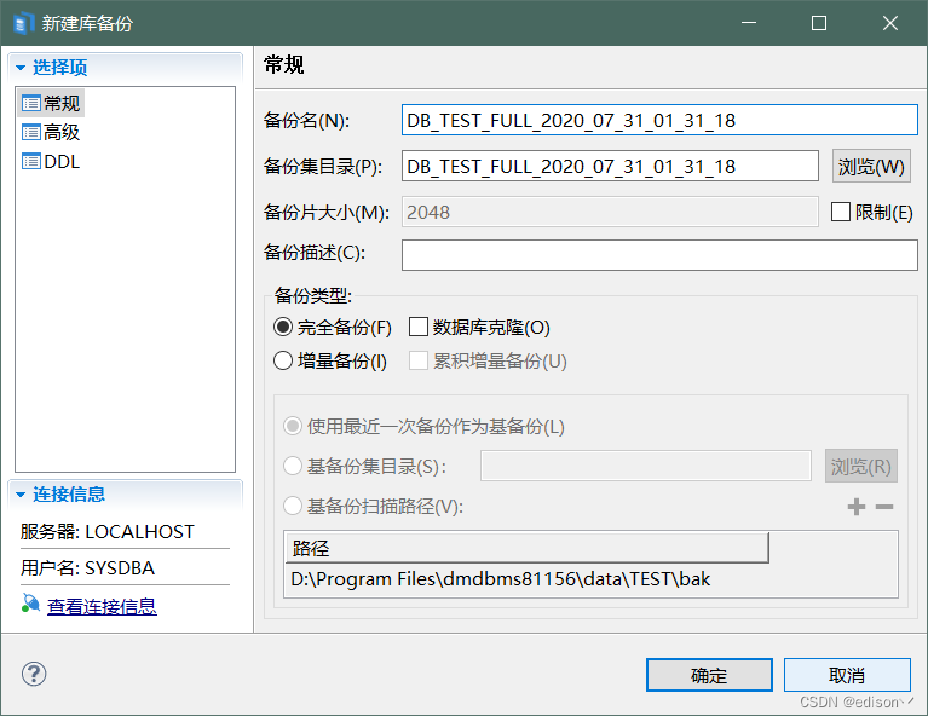Minimize the 新建库备份 dialog
This screenshot has height=717, width=929.
pos(749,23)
